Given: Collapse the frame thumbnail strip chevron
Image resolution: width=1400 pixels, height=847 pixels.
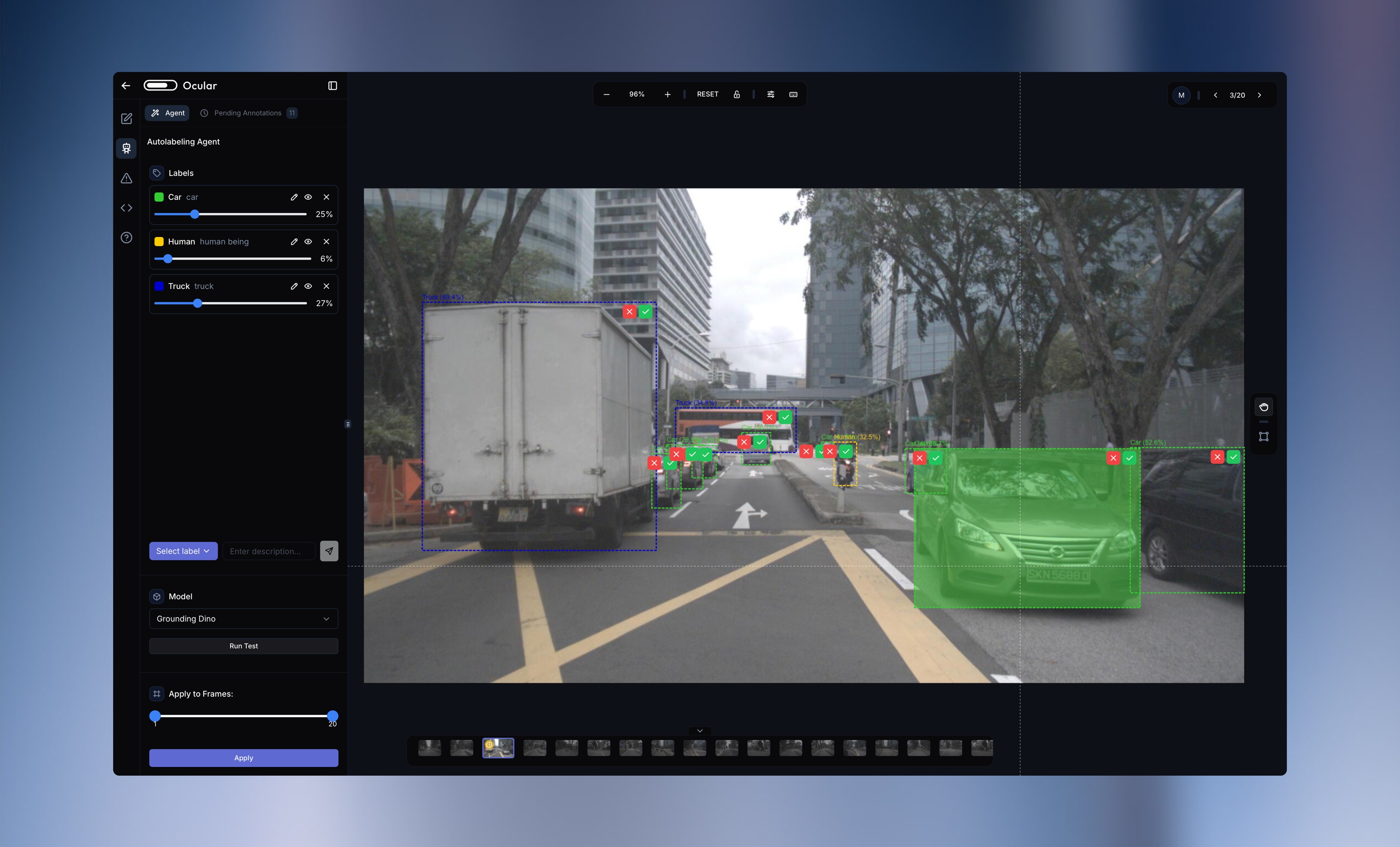Looking at the screenshot, I should point(700,731).
